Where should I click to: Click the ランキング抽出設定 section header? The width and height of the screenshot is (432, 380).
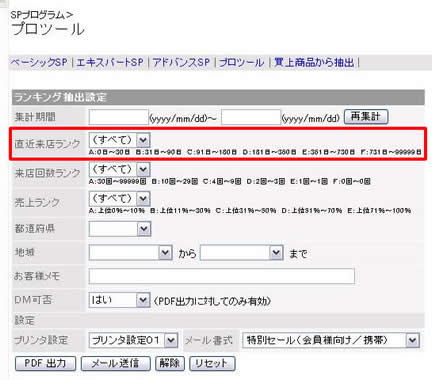click(x=218, y=97)
